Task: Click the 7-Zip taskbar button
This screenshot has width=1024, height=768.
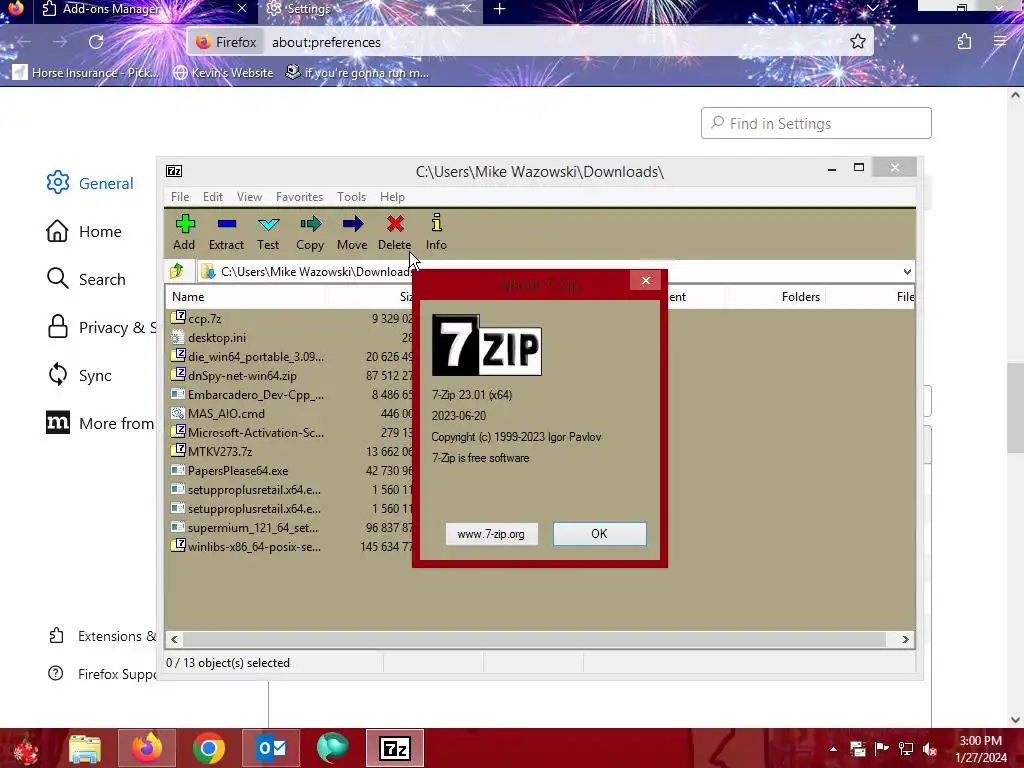Action: pos(394,748)
